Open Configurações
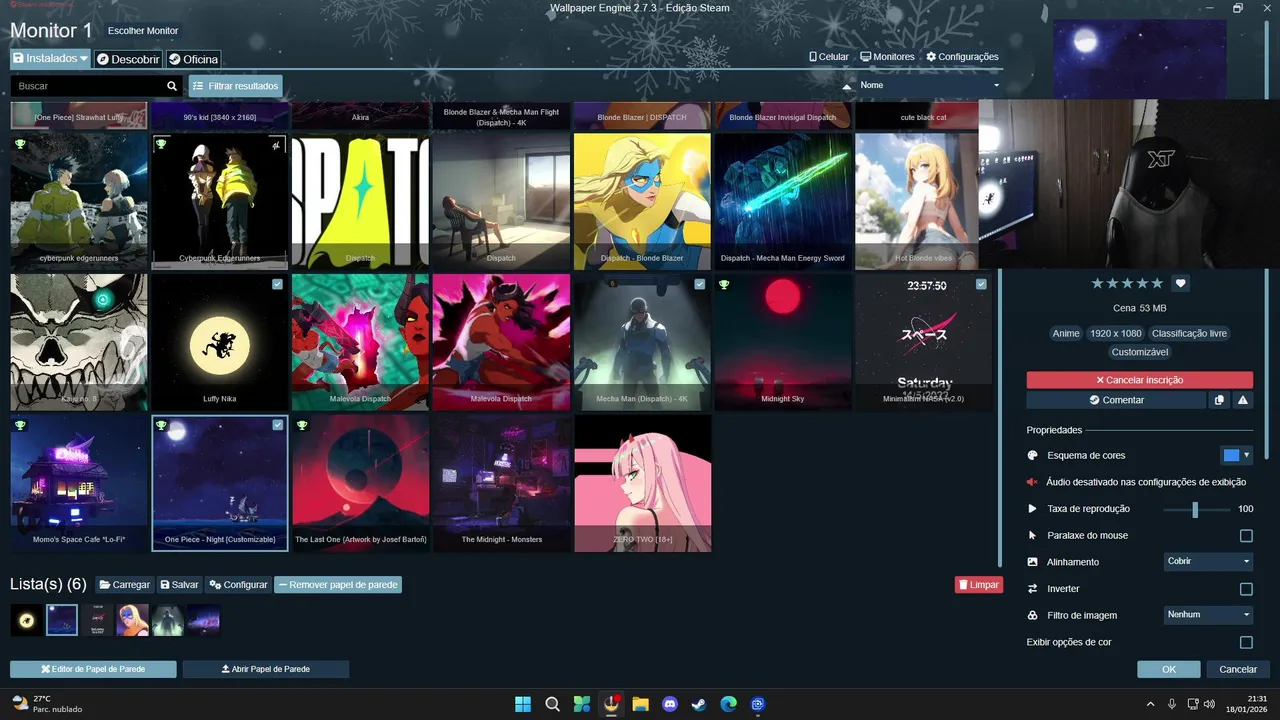1280x720 pixels. click(x=962, y=57)
